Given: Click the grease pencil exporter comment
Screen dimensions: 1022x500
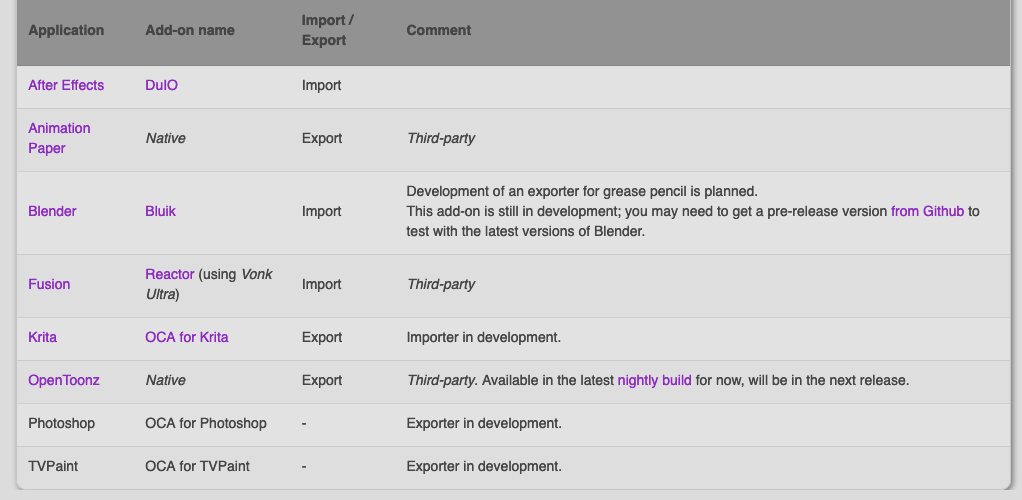Looking at the screenshot, I should [582, 192].
